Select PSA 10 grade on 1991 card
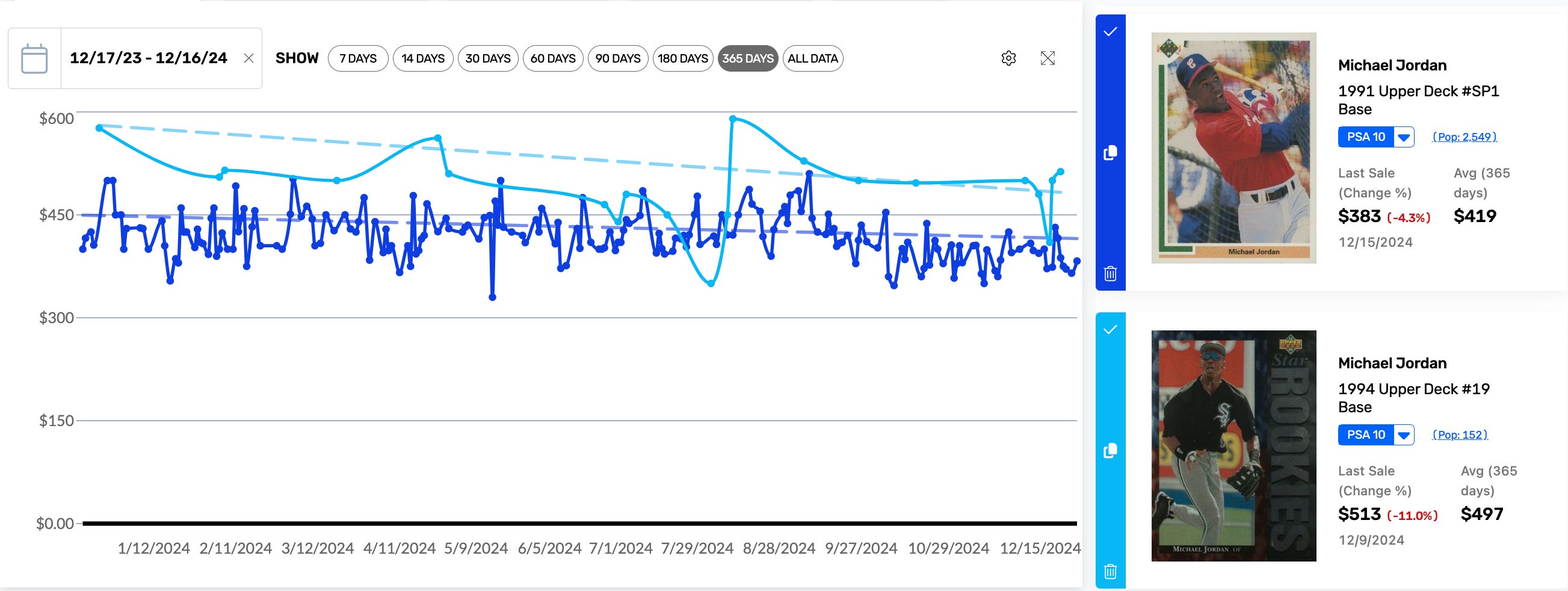The height and width of the screenshot is (591, 1568). click(x=1366, y=137)
